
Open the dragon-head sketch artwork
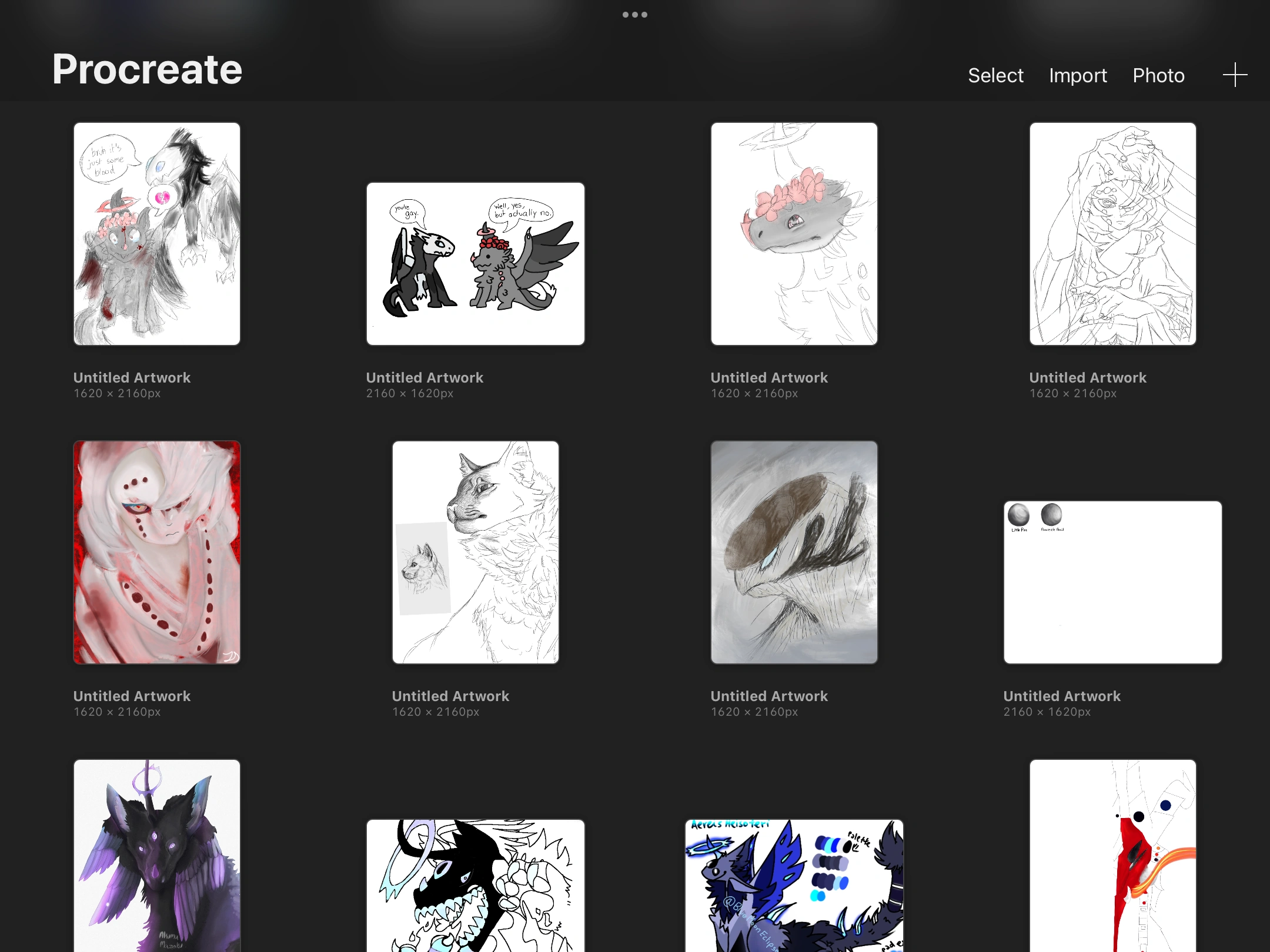point(794,233)
